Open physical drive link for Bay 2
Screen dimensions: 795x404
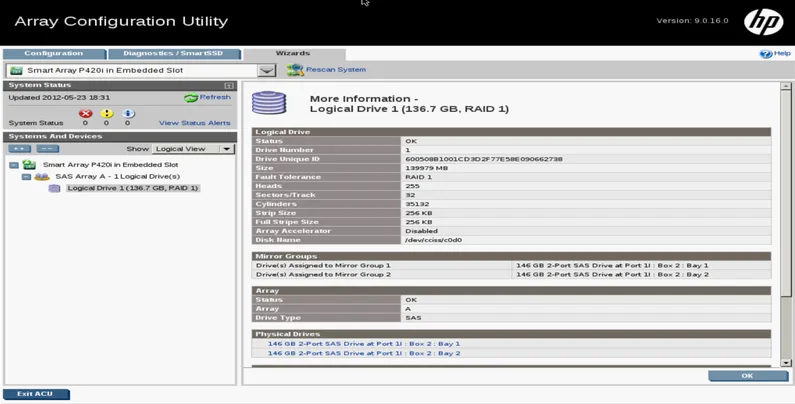point(364,353)
